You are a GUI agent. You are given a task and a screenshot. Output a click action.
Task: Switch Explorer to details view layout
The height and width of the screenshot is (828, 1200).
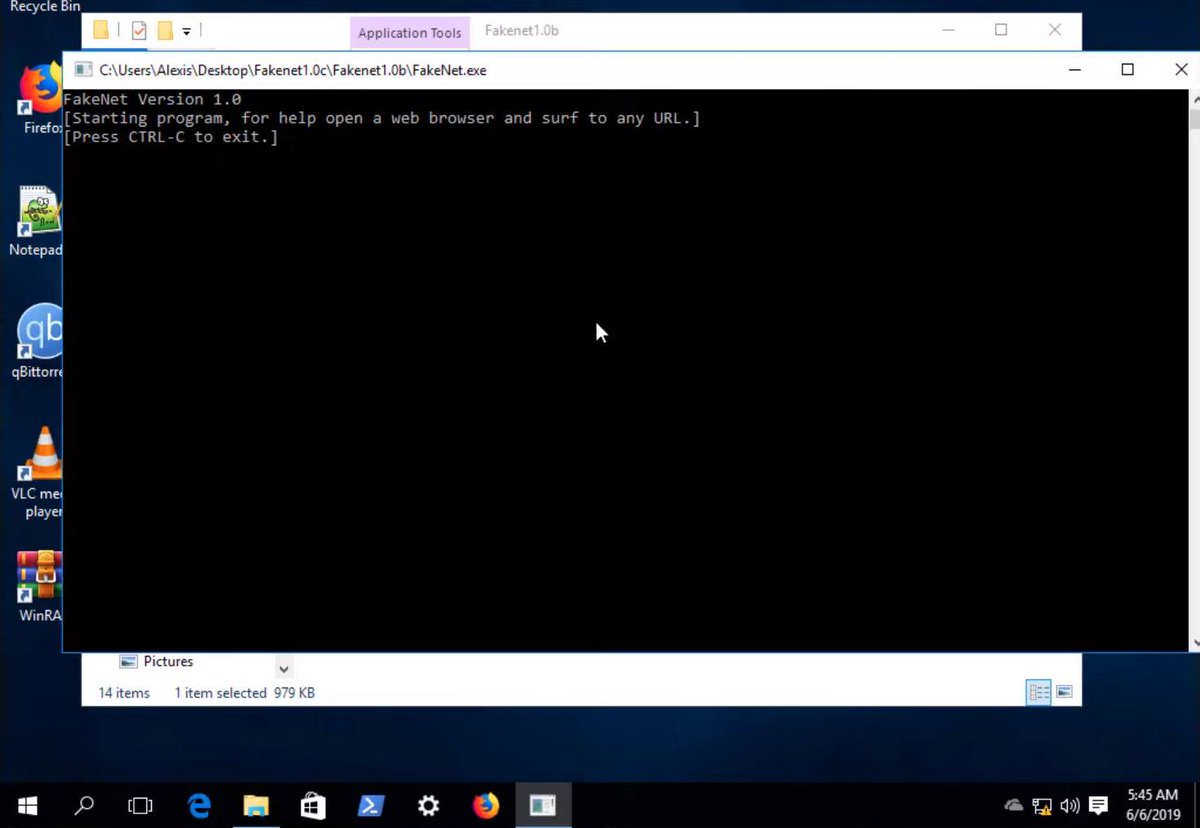click(x=1039, y=692)
